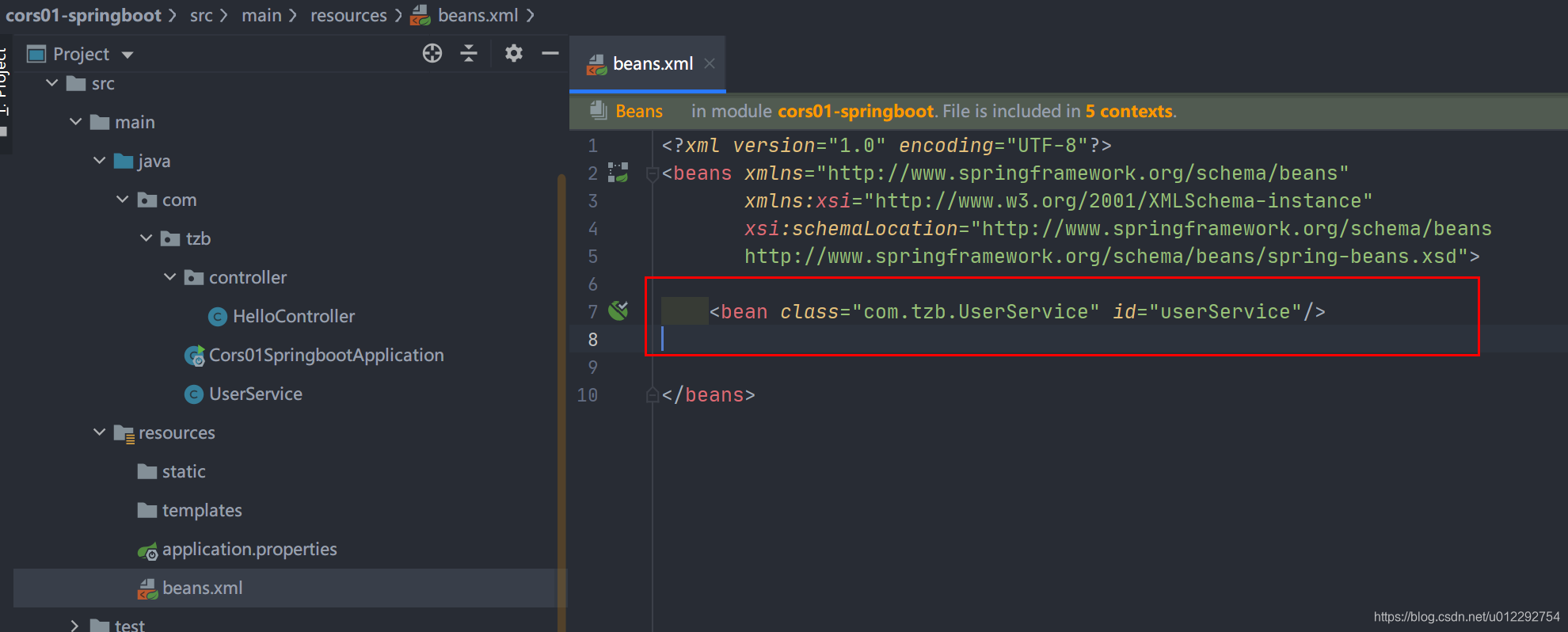Click the controller package icon

194,277
